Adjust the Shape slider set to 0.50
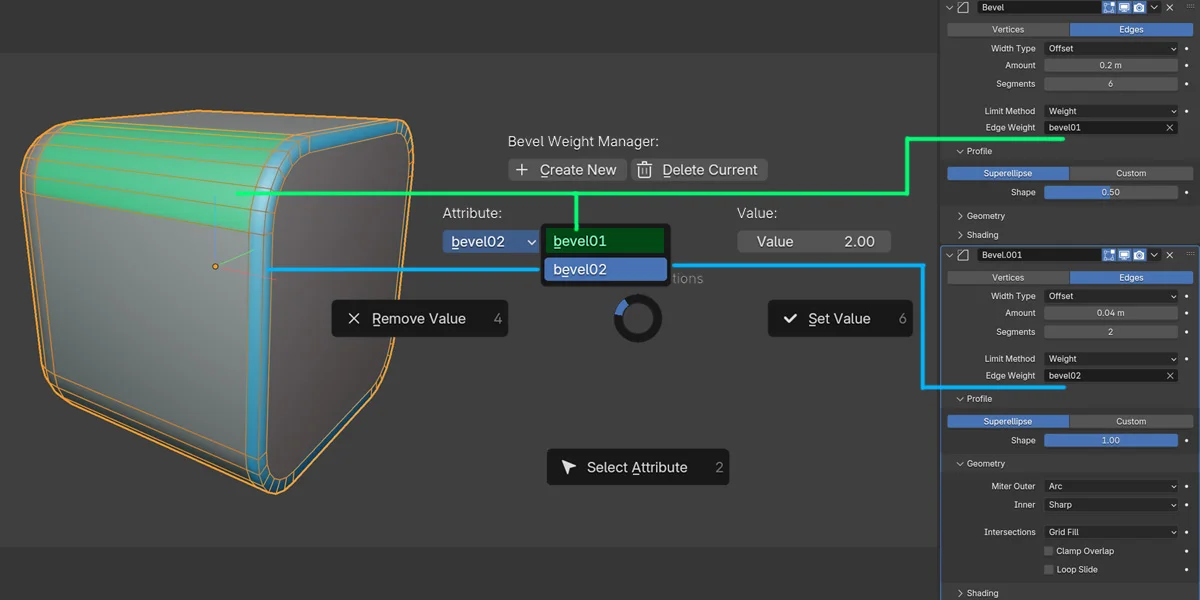Viewport: 1200px width, 600px height. pos(1111,192)
